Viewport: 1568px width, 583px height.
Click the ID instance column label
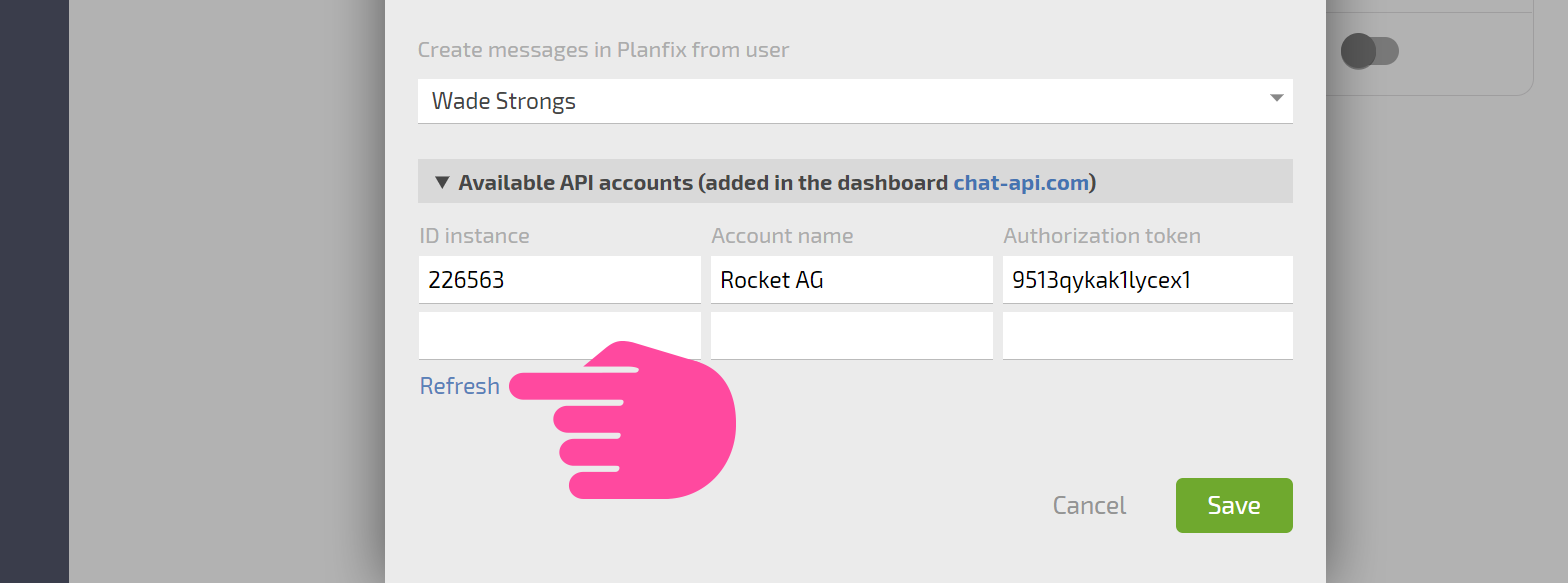point(474,236)
